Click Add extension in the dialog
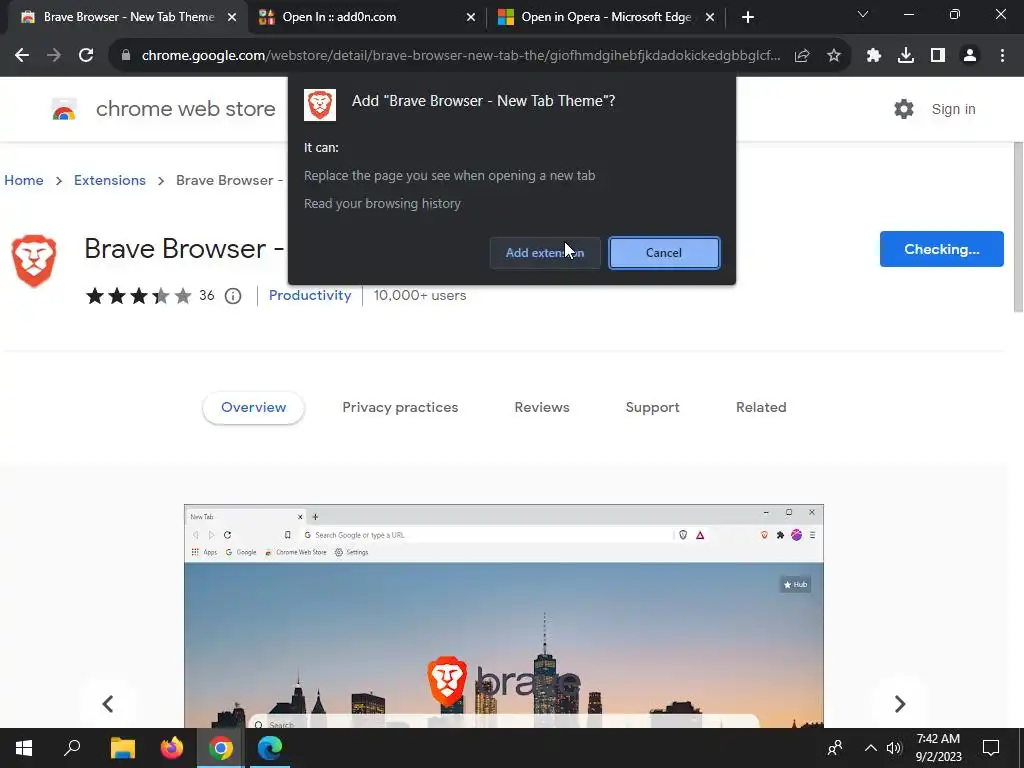Screen dimensions: 1024x768 pos(545,253)
